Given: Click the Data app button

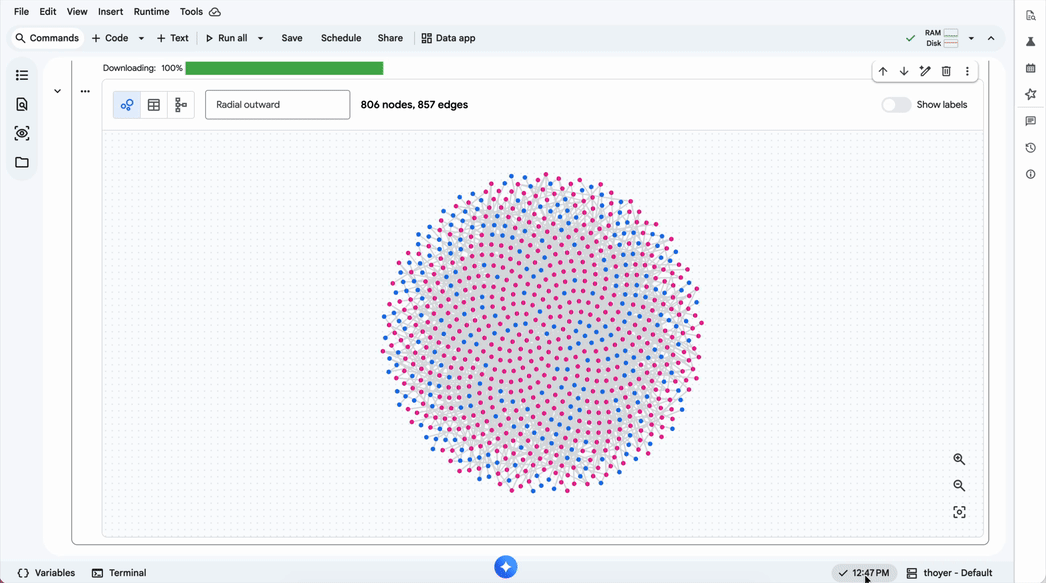Looking at the screenshot, I should pos(448,38).
